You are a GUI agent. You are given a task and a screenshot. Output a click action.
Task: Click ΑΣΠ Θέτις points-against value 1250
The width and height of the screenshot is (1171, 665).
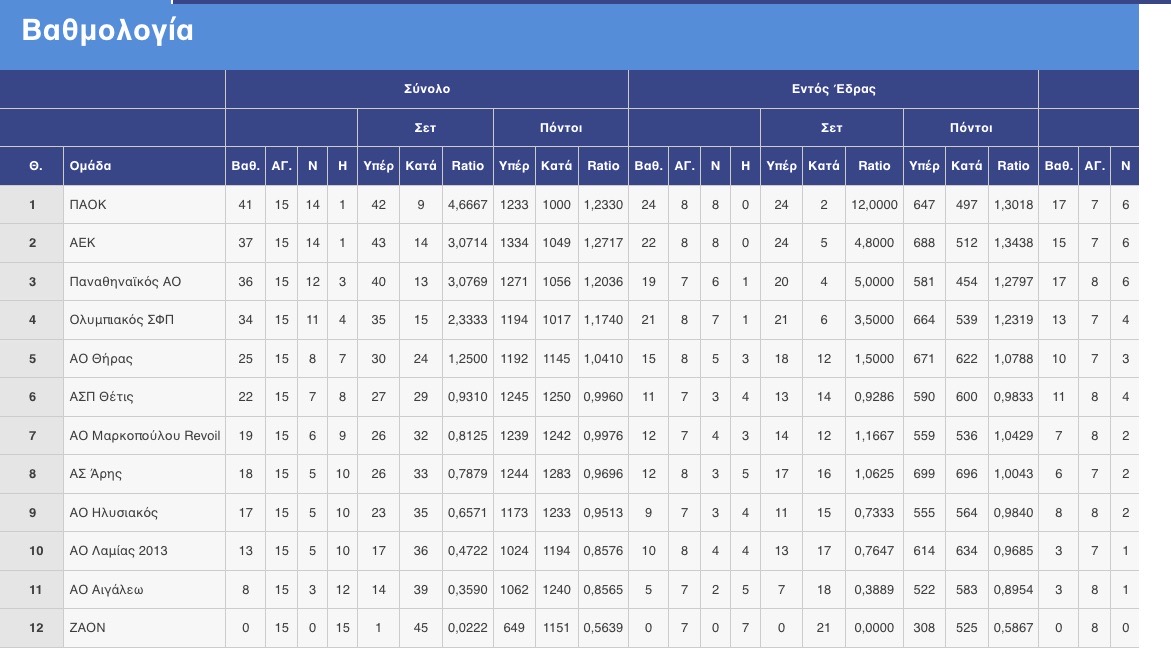pyautogui.click(x=556, y=397)
